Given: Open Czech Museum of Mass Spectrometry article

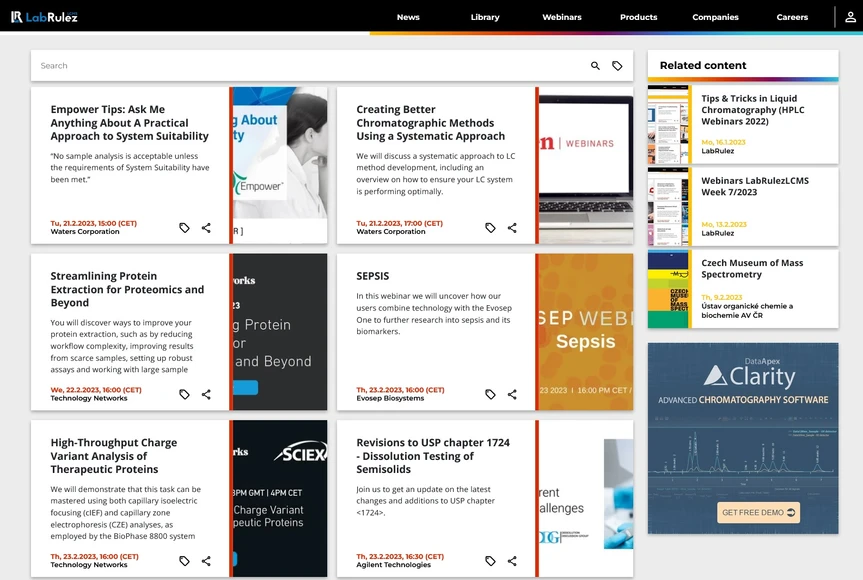Looking at the screenshot, I should [x=752, y=268].
